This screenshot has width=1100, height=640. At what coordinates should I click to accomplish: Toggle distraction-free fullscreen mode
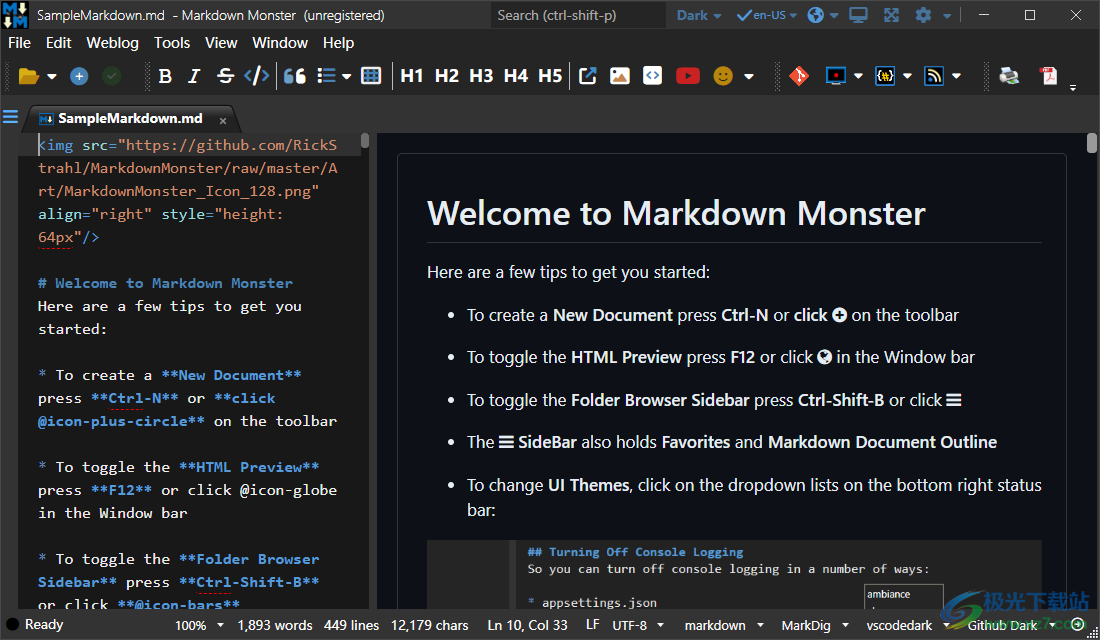pyautogui.click(x=892, y=15)
